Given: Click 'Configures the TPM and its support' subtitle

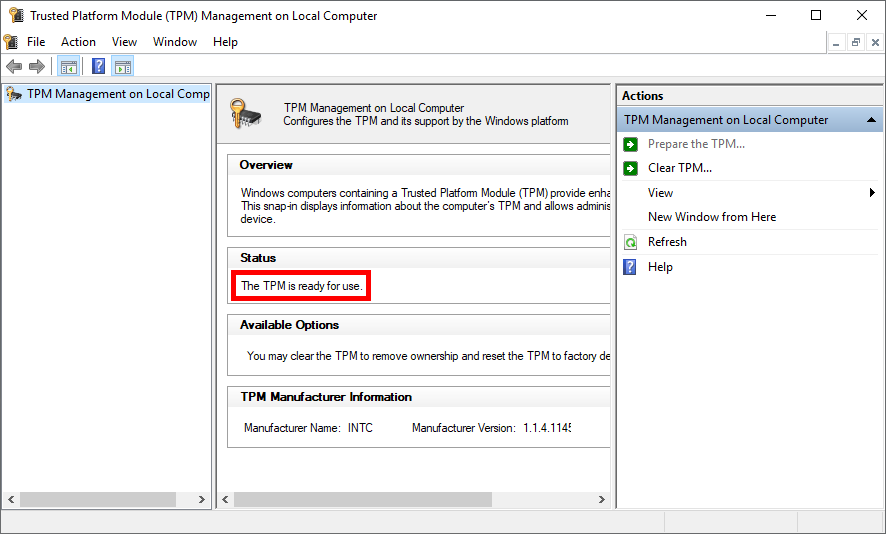Looking at the screenshot, I should [425, 121].
